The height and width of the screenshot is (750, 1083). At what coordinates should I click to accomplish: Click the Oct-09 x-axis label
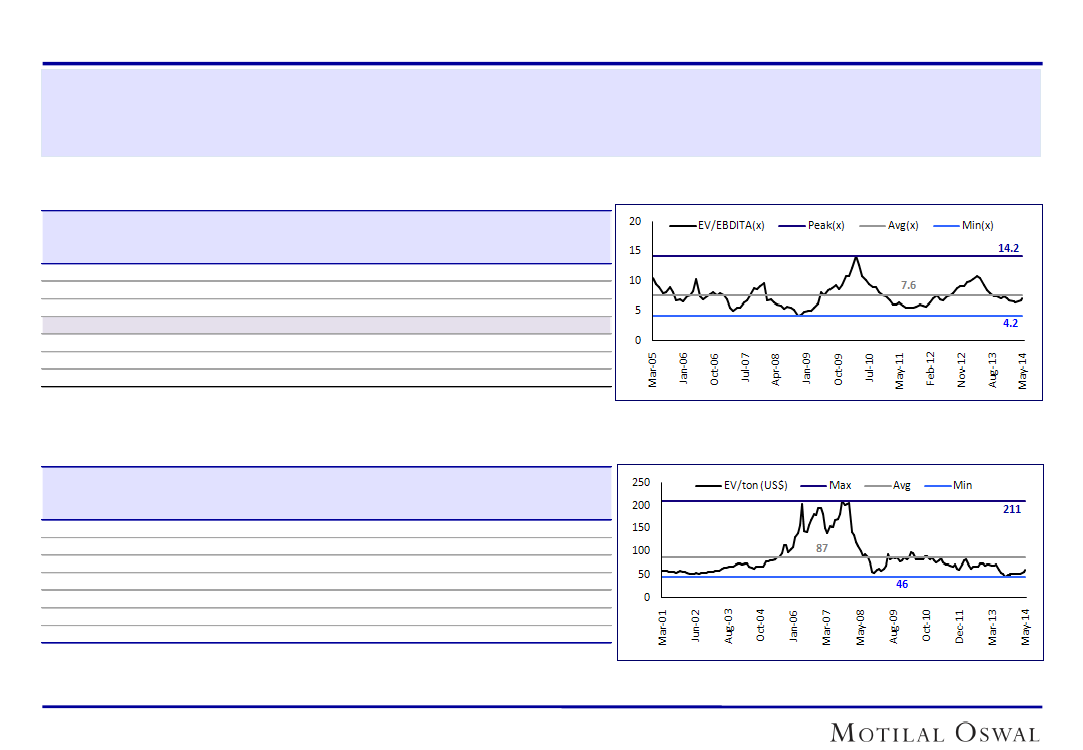click(x=838, y=369)
